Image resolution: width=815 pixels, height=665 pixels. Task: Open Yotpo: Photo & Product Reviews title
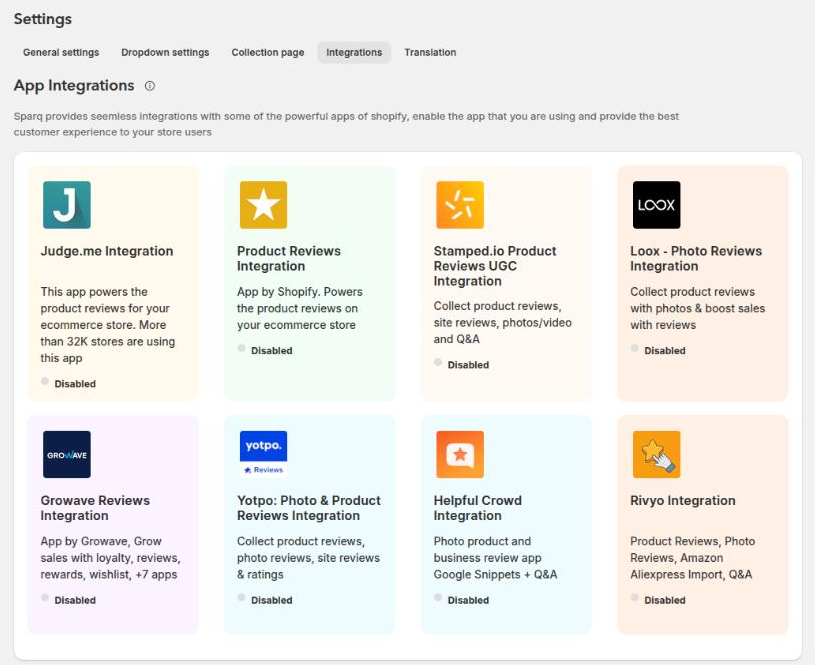point(309,508)
